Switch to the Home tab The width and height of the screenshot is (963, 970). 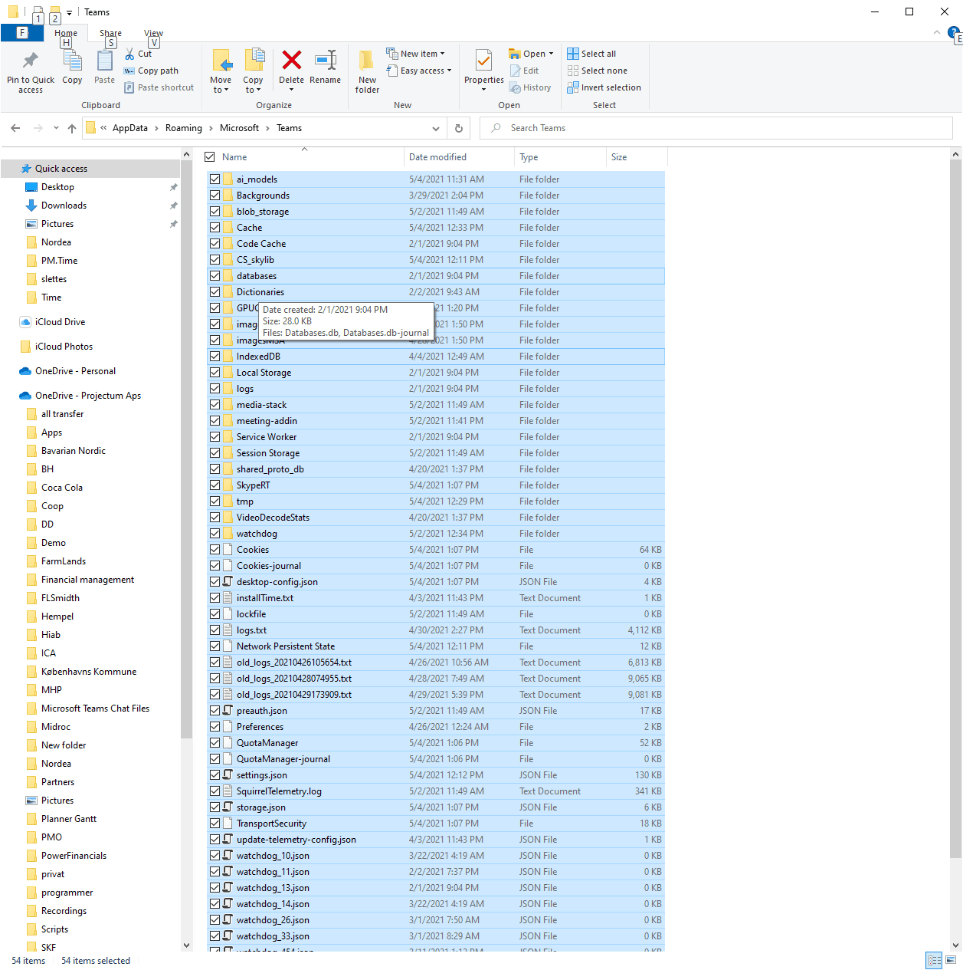pos(66,33)
